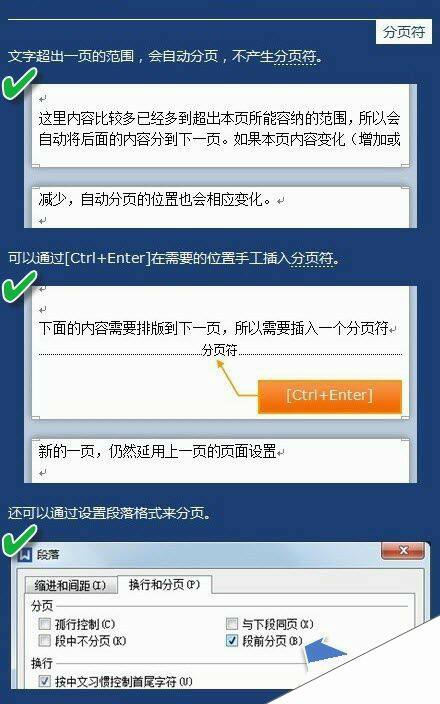440x704 pixels.
Task: Click the paragraph starting 这里内容比较多
Action: (x=219, y=129)
